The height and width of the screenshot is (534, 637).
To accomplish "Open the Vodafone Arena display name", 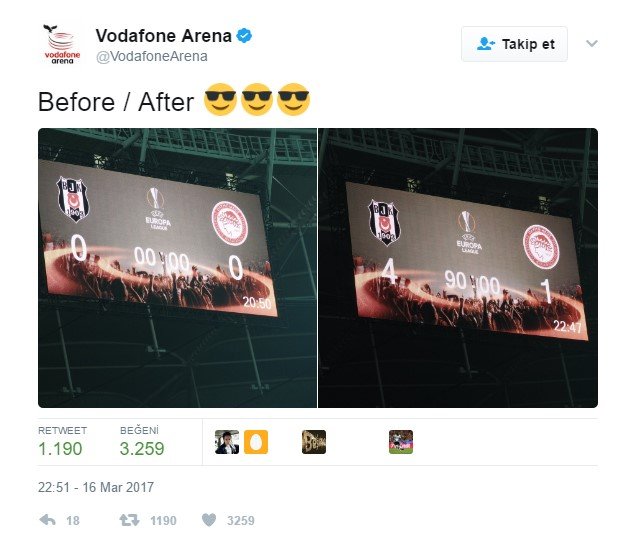I will [163, 36].
